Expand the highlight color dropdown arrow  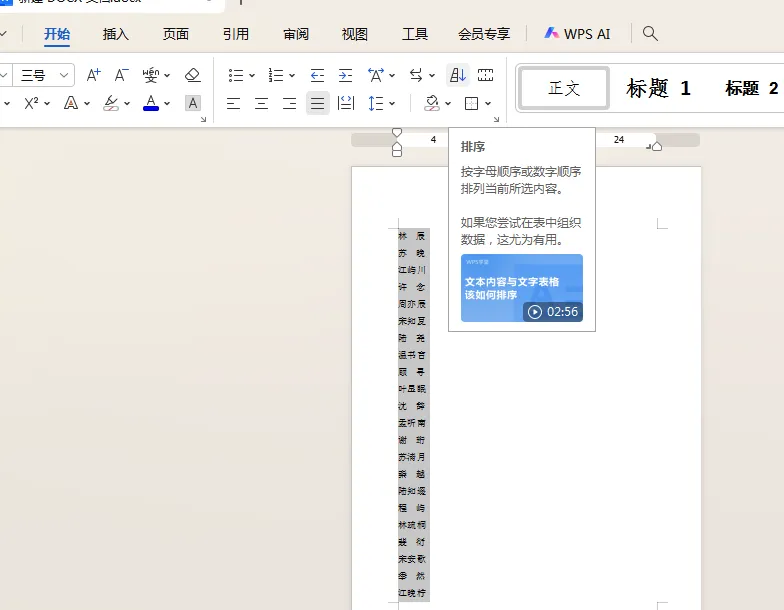coord(127,104)
